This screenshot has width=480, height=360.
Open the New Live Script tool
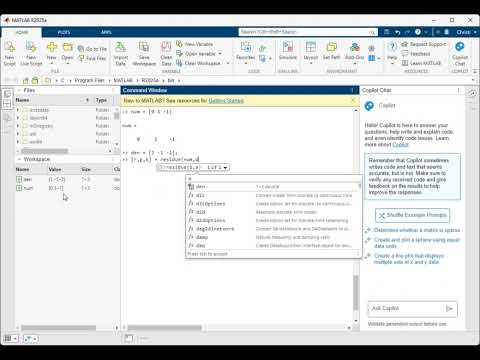[x=31, y=47]
